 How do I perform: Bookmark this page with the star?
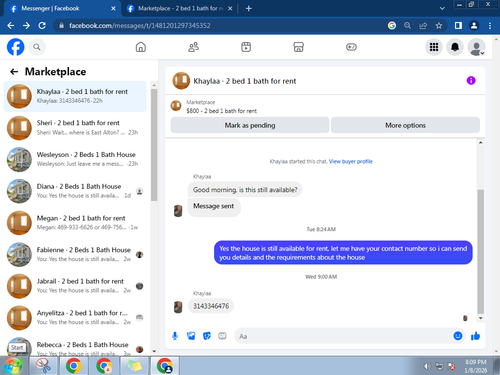pos(439,25)
